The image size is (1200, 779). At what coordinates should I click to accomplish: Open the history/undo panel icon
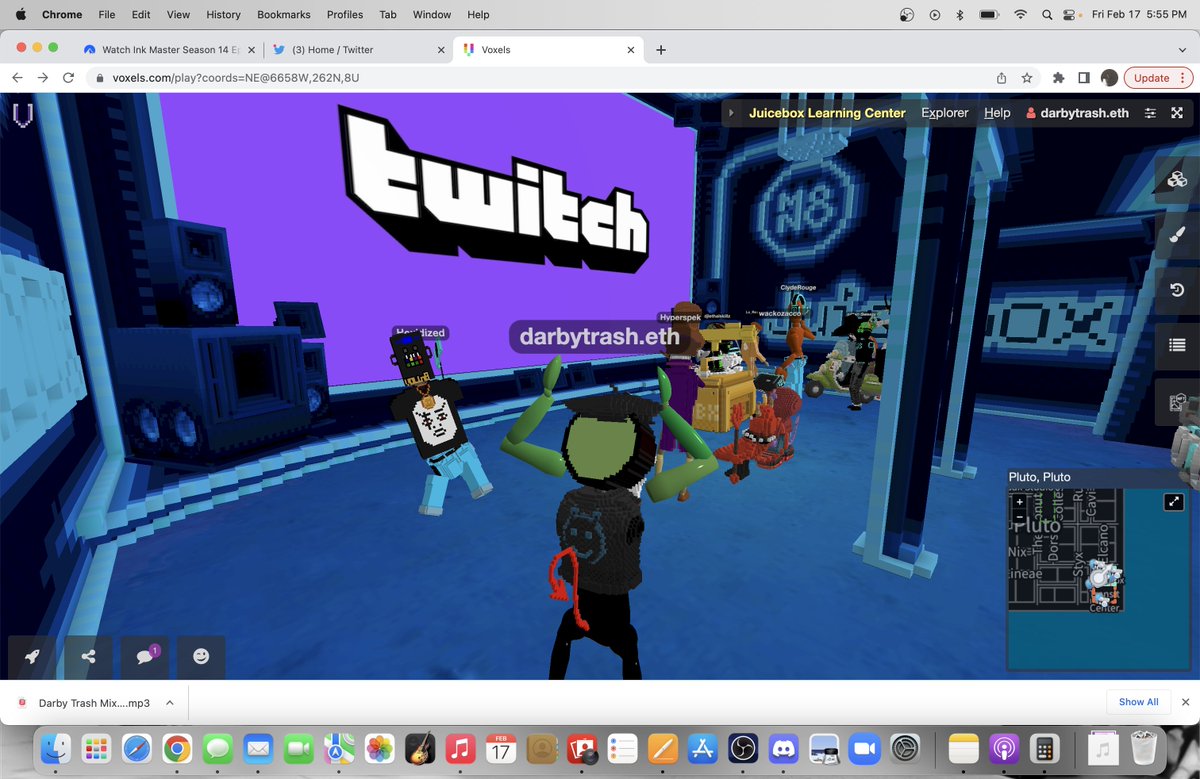1177,290
